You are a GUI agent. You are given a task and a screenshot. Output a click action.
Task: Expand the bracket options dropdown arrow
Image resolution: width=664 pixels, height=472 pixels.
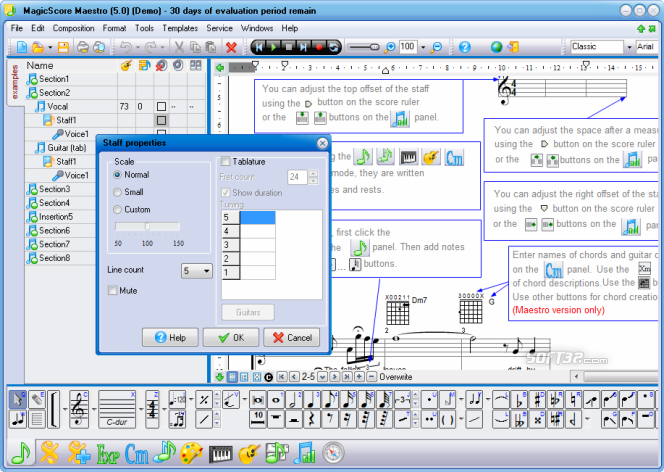[65, 409]
